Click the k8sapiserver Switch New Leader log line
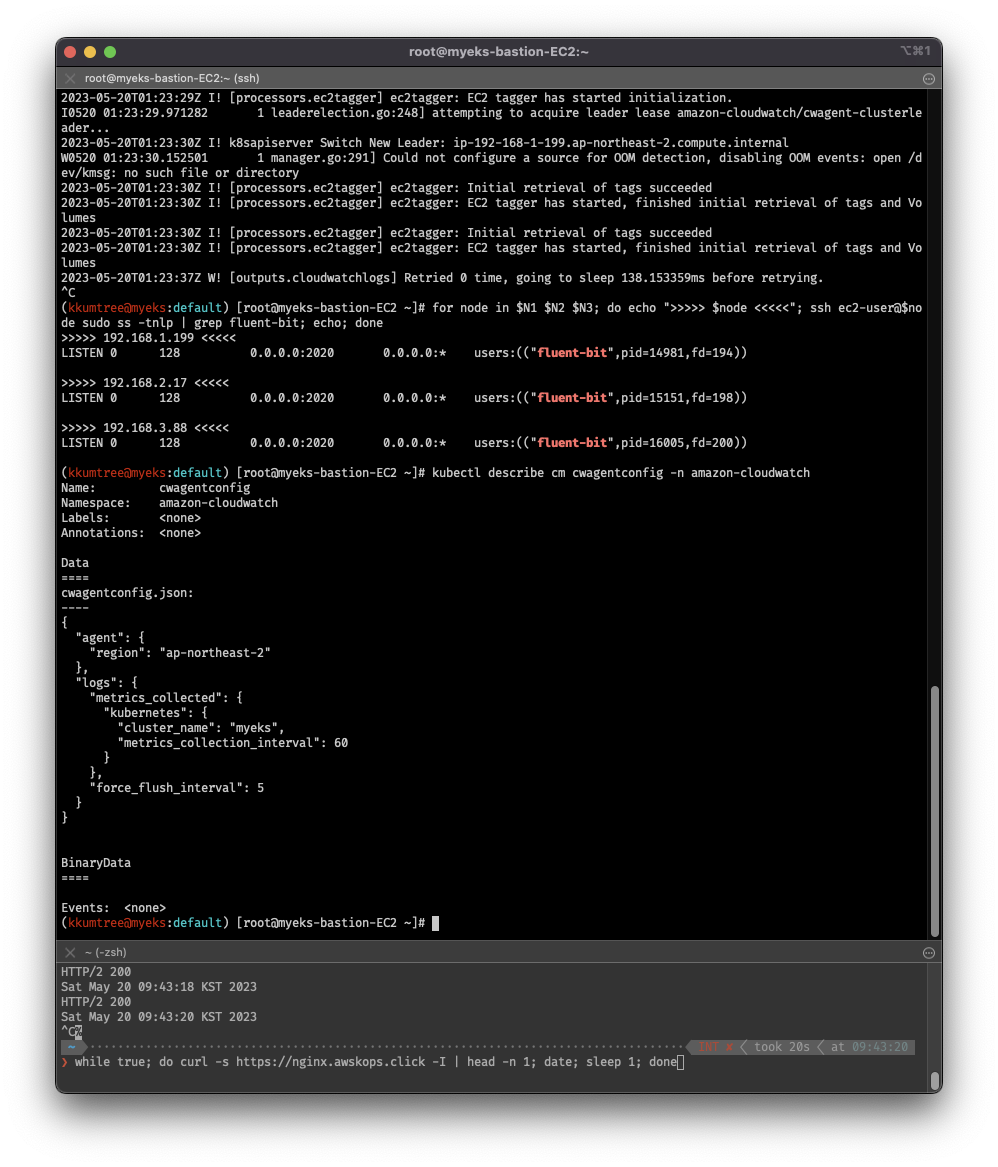 (424, 143)
